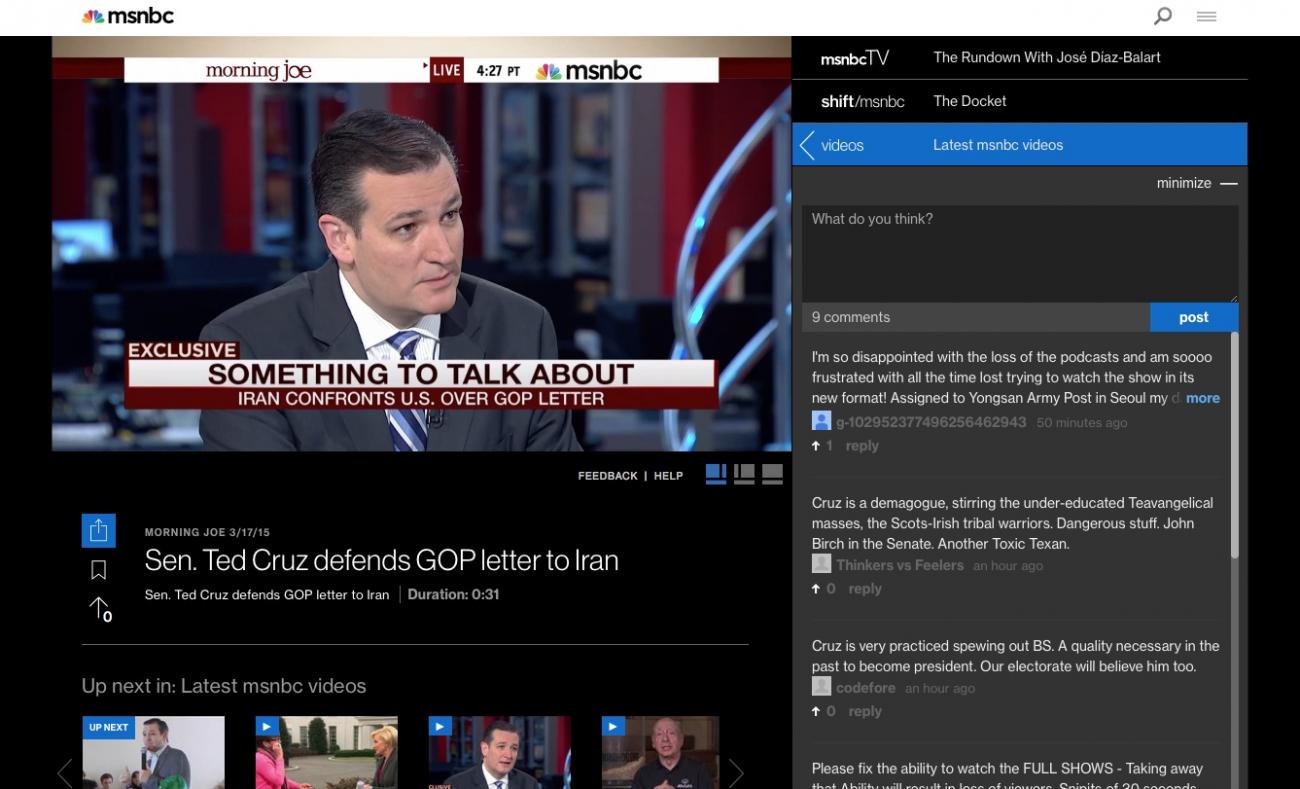Screen dimensions: 1300x789
Task: Click the 'MORNING JOE 3/17/15' label
Action: (207, 532)
